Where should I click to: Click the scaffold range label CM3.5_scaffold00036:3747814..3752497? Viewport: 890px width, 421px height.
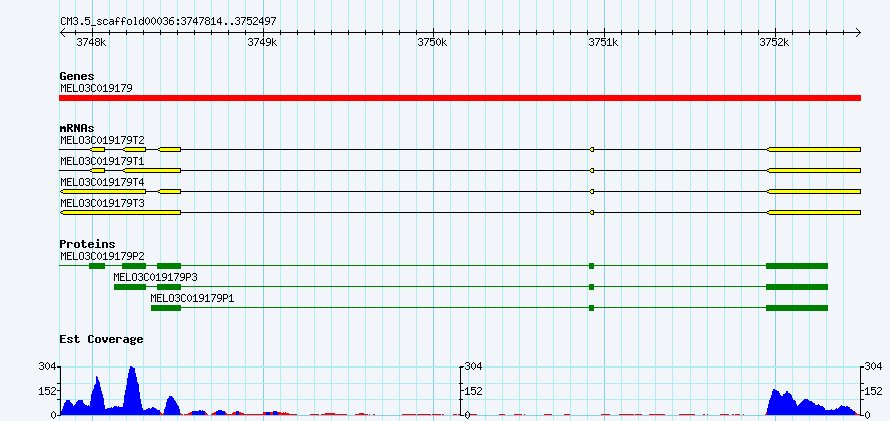[x=168, y=21]
